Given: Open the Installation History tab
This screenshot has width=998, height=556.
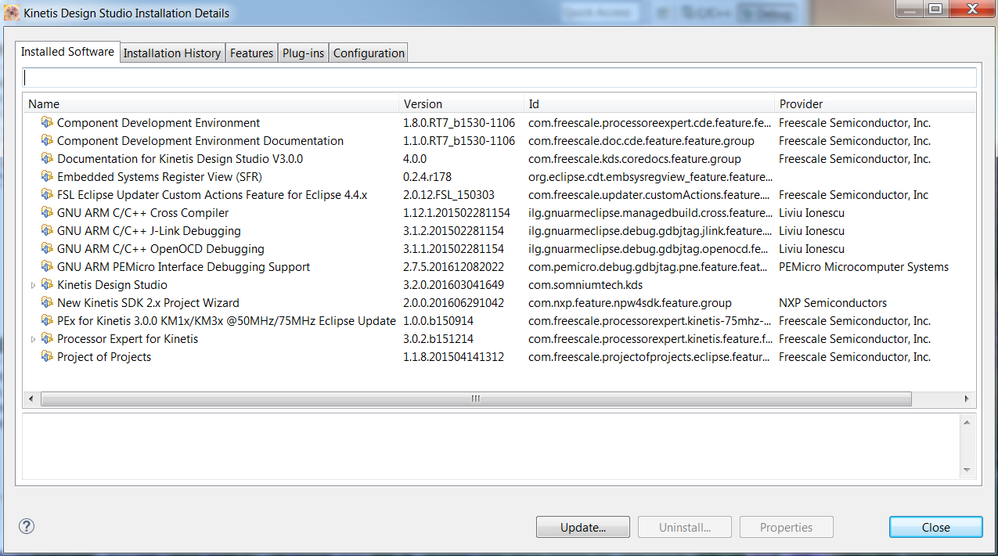Looking at the screenshot, I should [x=172, y=53].
